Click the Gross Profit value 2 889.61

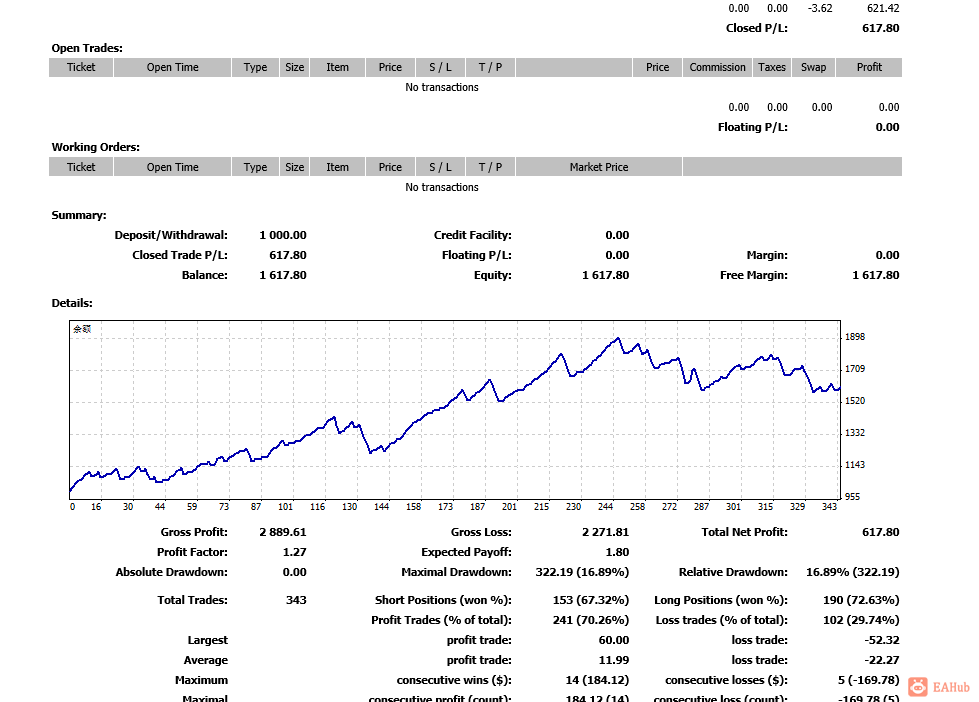(283, 533)
